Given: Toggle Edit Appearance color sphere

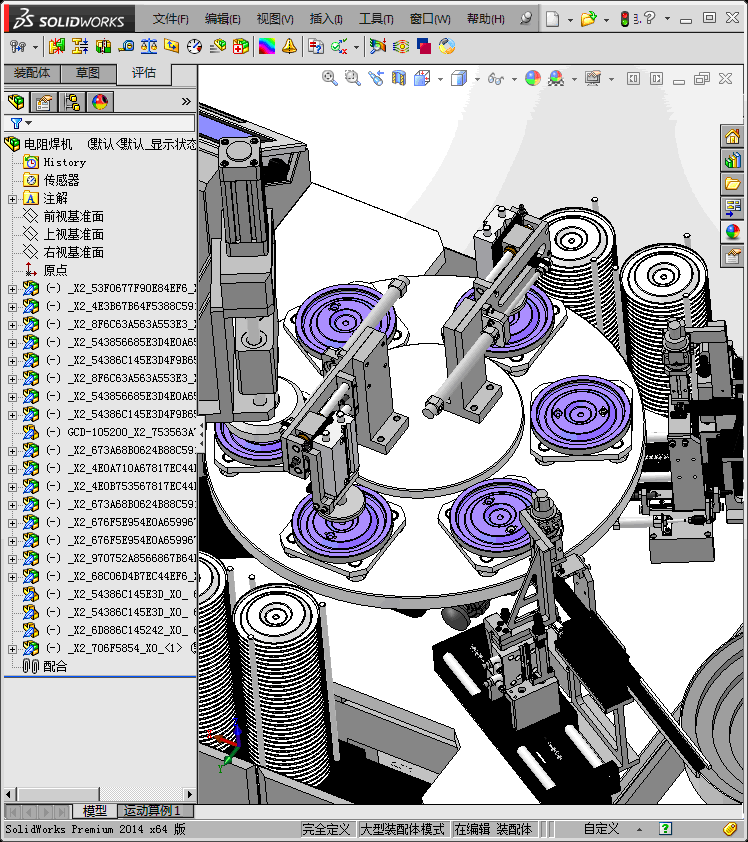Looking at the screenshot, I should (x=533, y=78).
